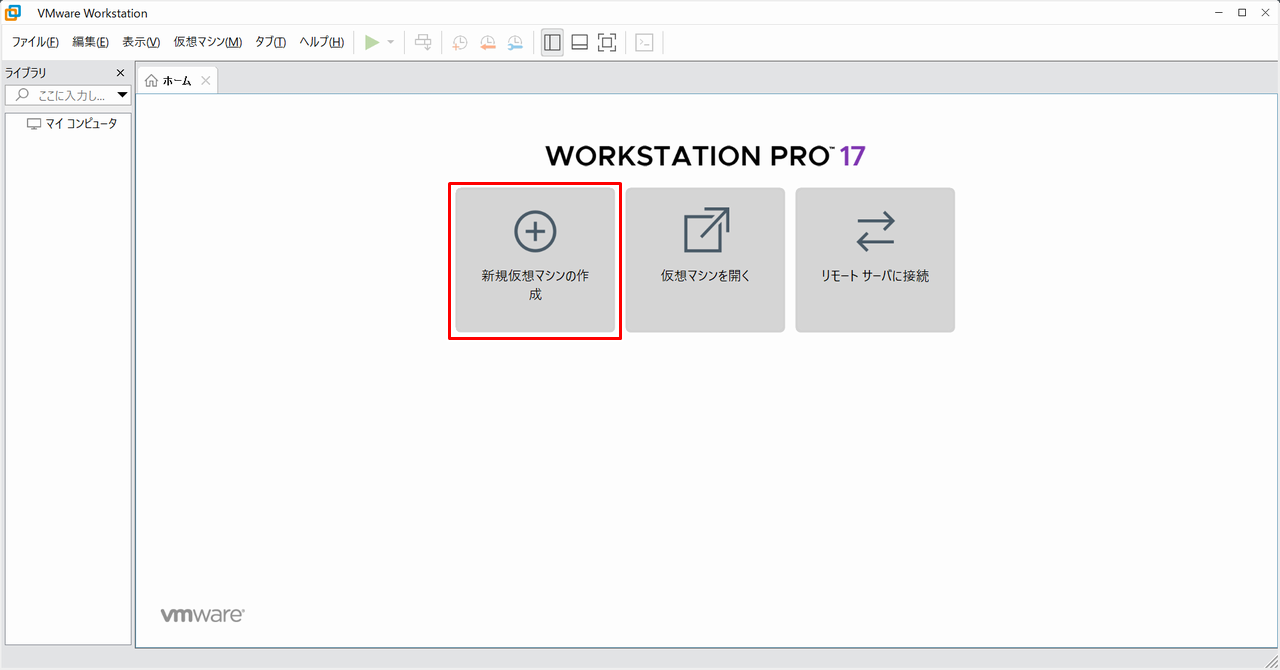1280x670 pixels.
Task: Open the snapshot manager icon
Action: pyautogui.click(x=514, y=42)
